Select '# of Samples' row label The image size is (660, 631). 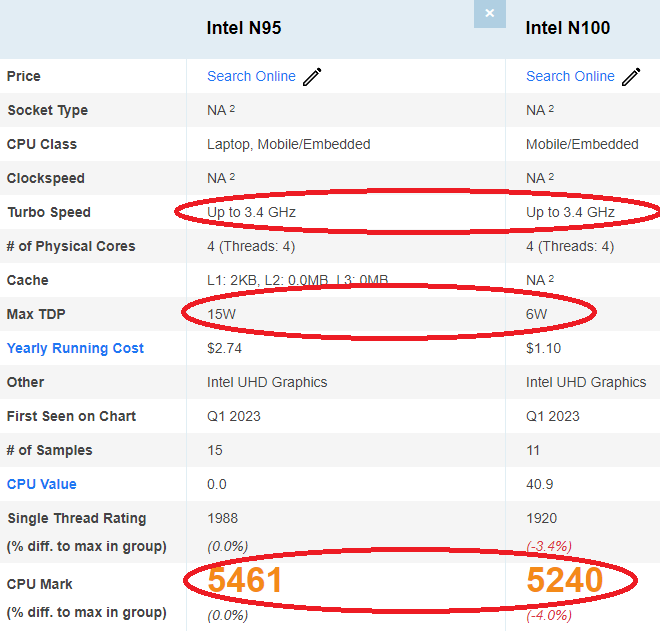click(x=49, y=450)
